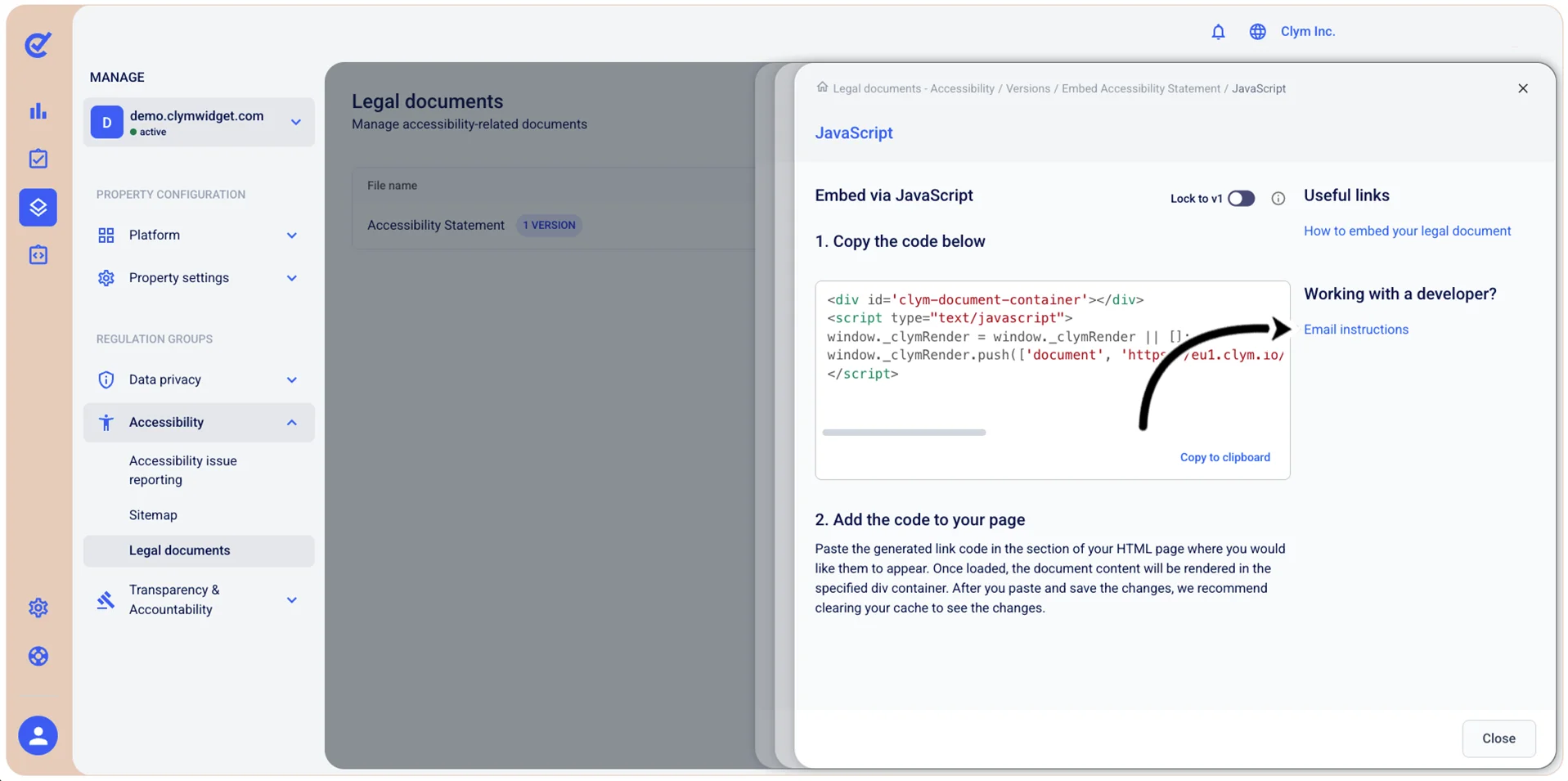Click the home icon in breadcrumb

pos(822,88)
